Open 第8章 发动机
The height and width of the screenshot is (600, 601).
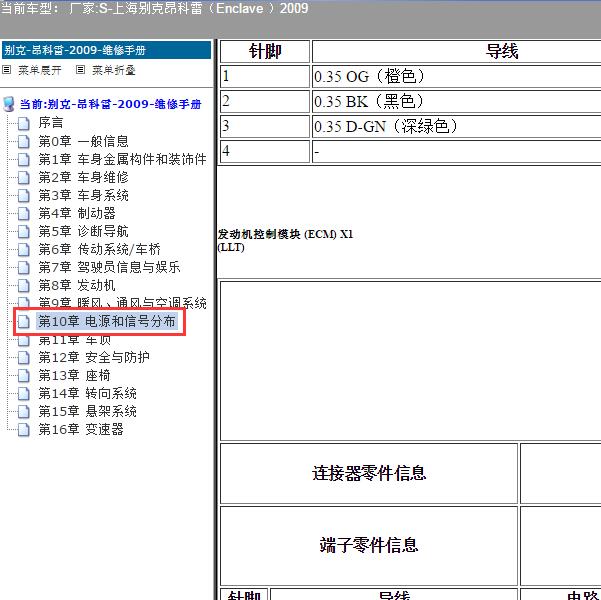[77, 285]
